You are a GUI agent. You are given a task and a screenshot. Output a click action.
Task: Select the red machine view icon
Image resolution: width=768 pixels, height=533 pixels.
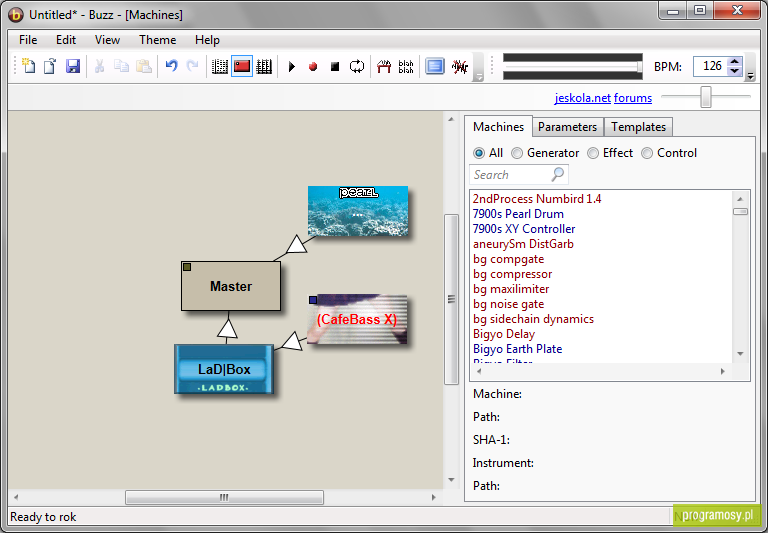click(242, 66)
